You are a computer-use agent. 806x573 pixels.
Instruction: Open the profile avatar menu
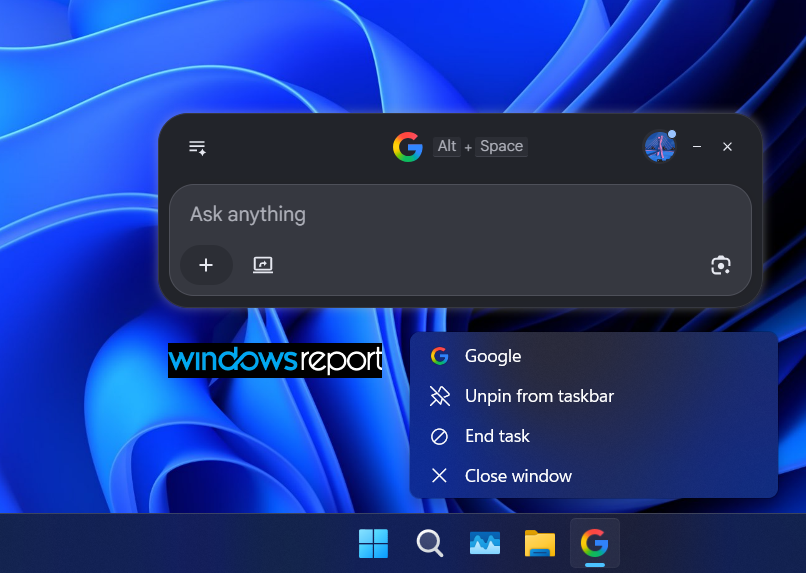(x=660, y=147)
